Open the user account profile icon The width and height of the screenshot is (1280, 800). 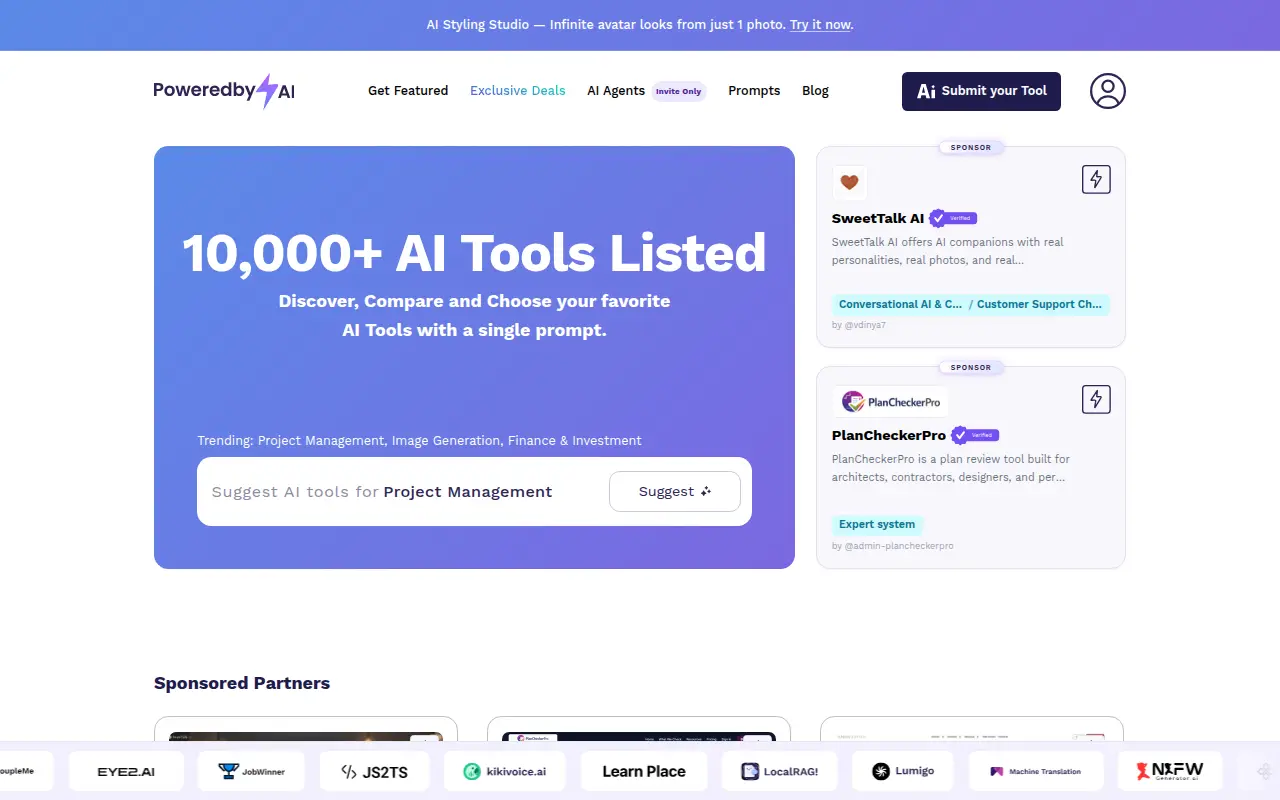click(1107, 91)
